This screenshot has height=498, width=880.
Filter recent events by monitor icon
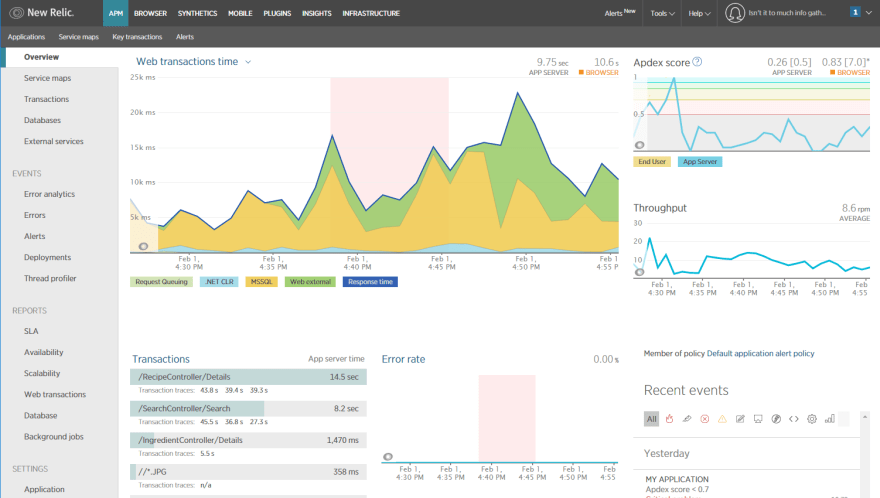coord(758,419)
